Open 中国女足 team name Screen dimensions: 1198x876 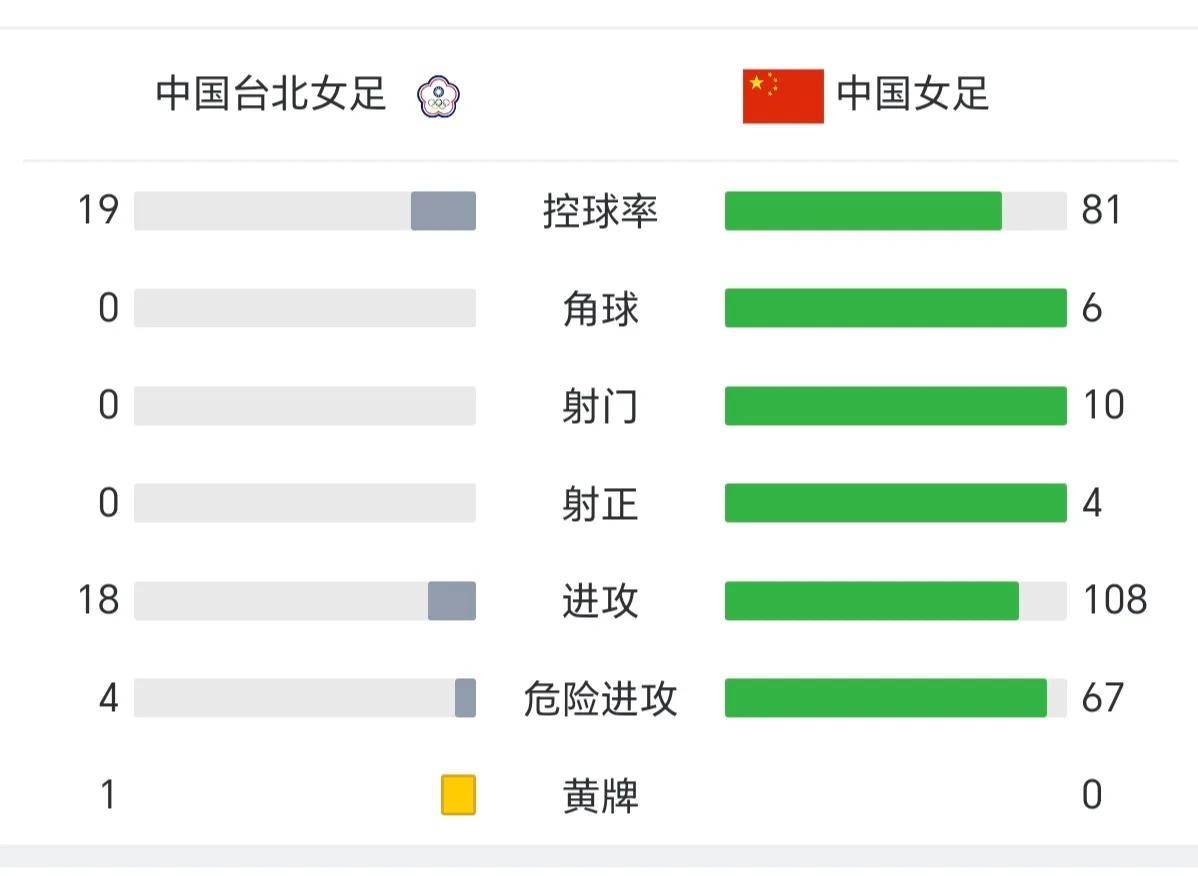click(x=913, y=94)
